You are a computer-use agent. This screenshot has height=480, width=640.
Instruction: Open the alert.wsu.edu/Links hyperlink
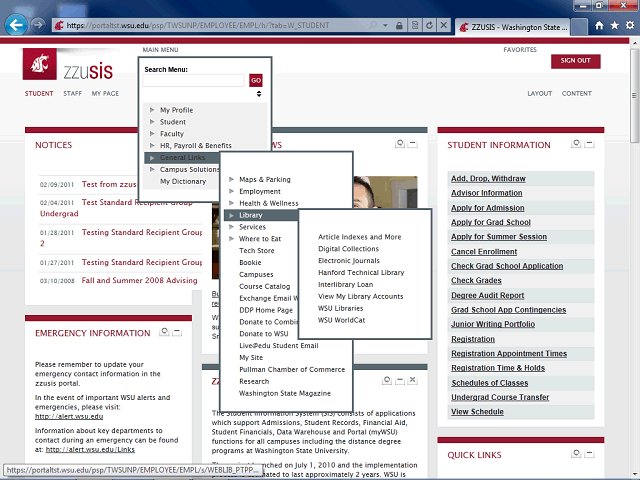90,449
